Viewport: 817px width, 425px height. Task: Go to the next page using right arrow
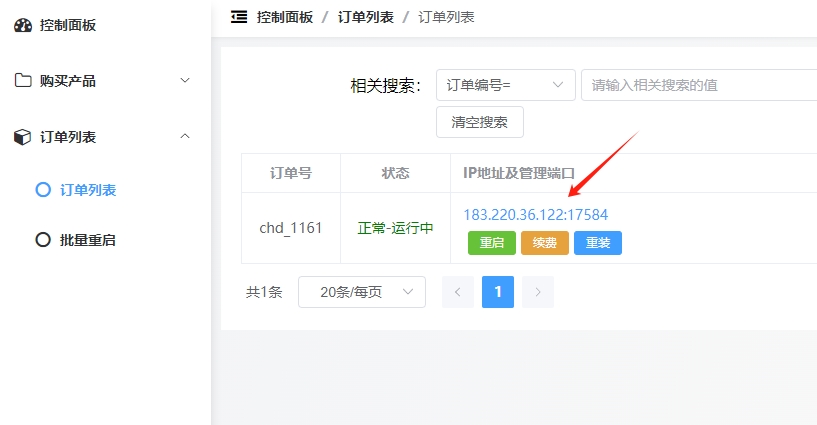click(538, 292)
